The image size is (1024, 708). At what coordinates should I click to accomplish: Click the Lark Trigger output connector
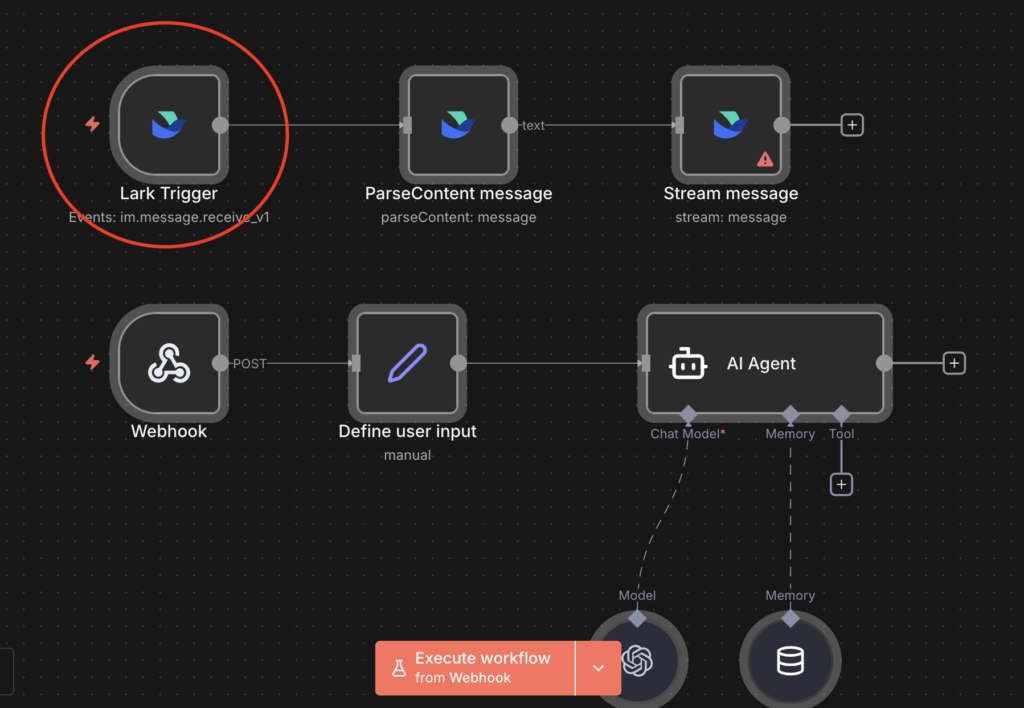[x=221, y=125]
